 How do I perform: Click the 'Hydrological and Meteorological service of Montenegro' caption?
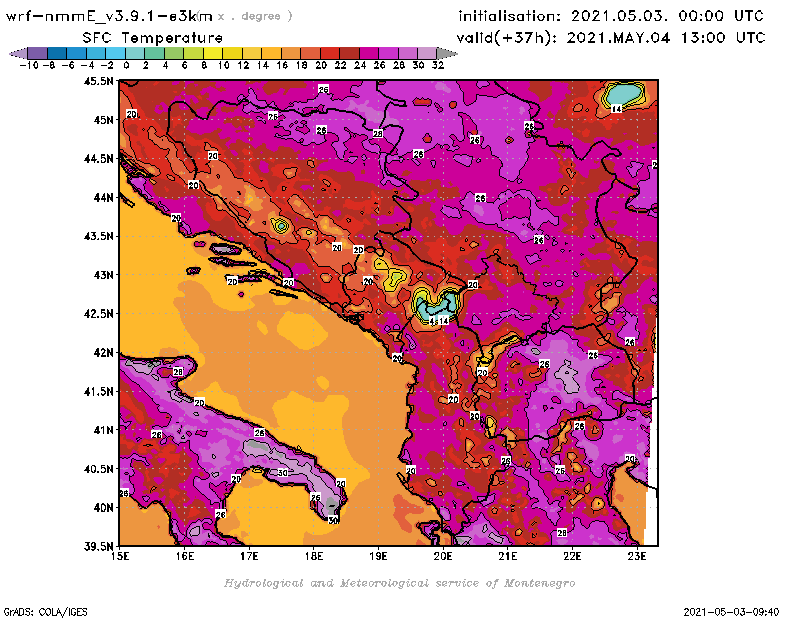click(399, 583)
